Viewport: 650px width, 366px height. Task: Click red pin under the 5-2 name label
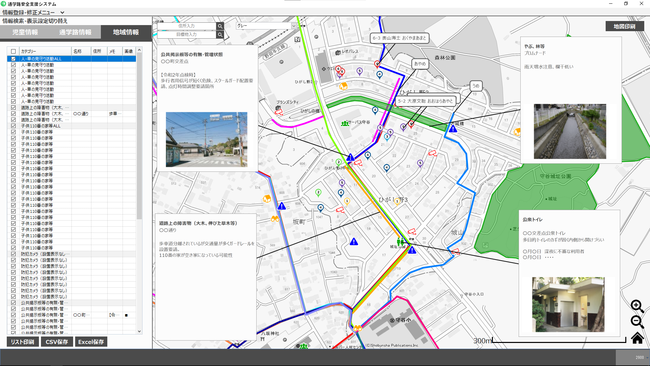(411, 124)
